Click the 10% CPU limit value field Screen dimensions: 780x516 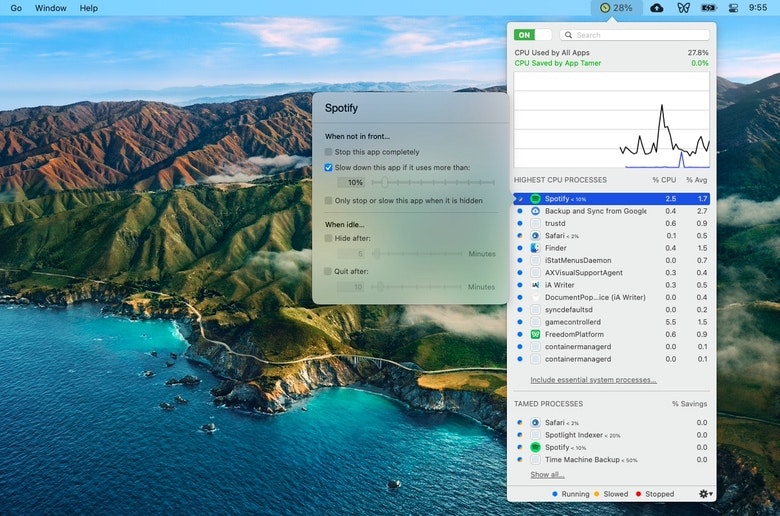[x=351, y=183]
